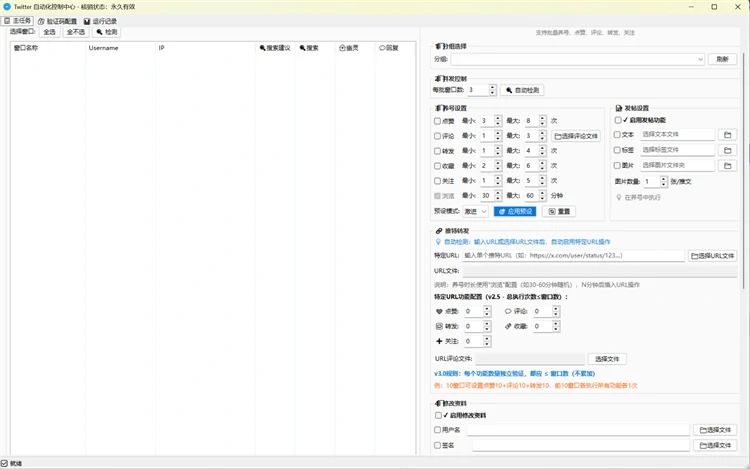Image resolution: width=750 pixels, height=469 pixels.
Task: Check the 文本 checkbox in 发帖设置
Action: pos(617,135)
